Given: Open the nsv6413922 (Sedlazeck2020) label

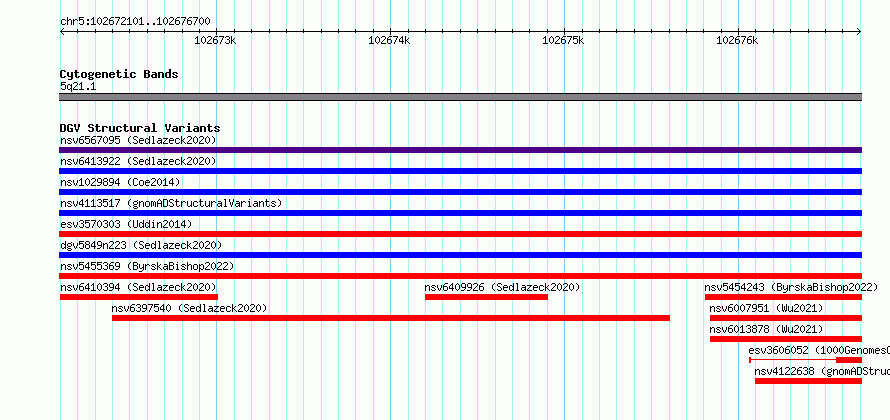Looking at the screenshot, I should [138, 161].
